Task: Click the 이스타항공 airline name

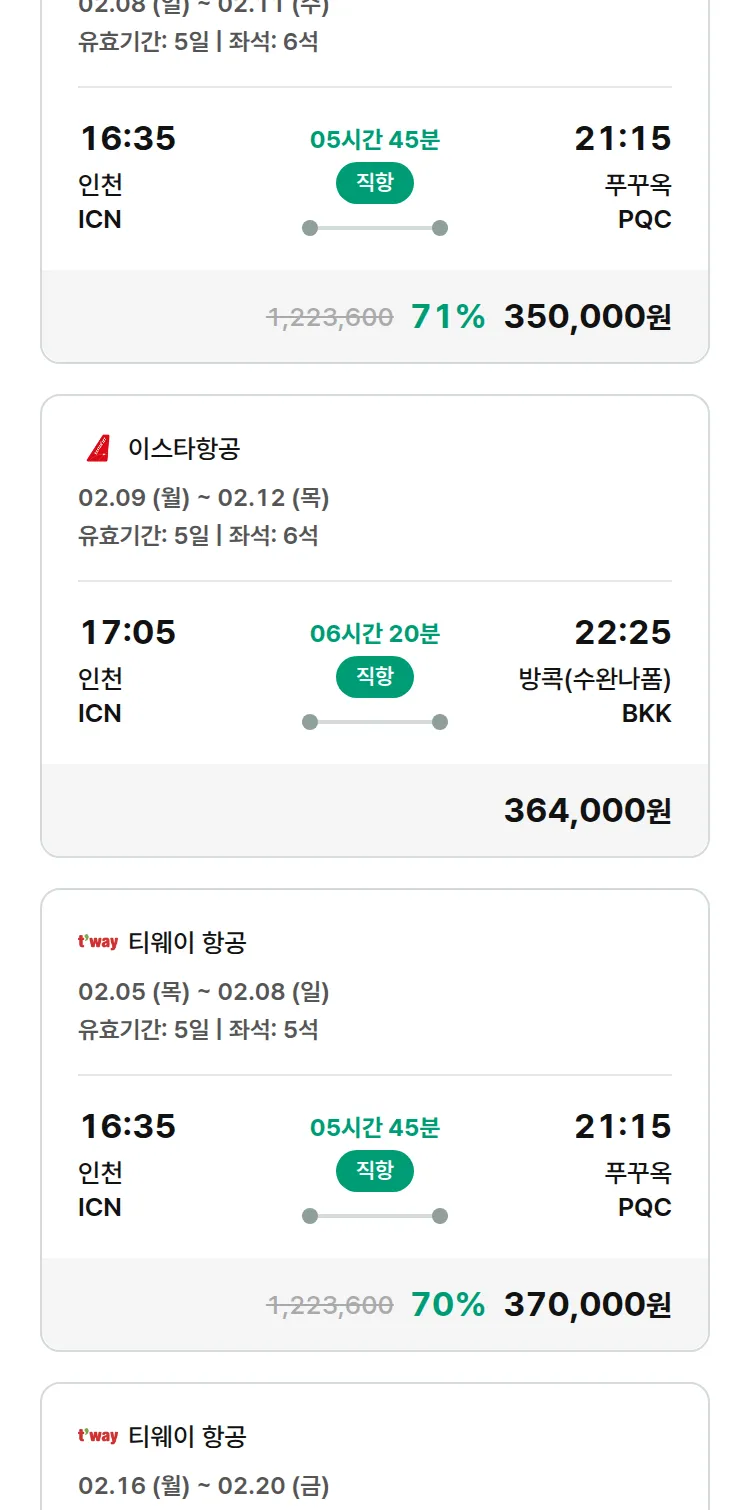Action: tap(184, 449)
